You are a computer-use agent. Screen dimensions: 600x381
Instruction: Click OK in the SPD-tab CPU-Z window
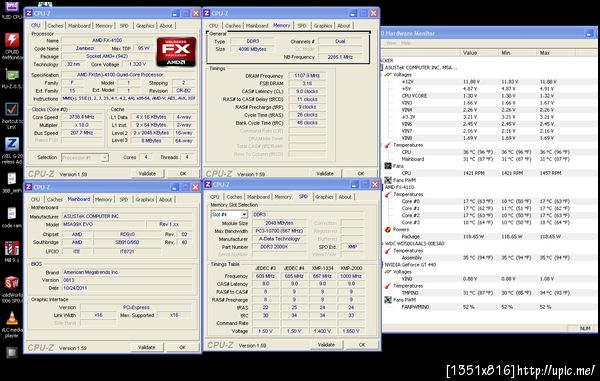coord(362,345)
